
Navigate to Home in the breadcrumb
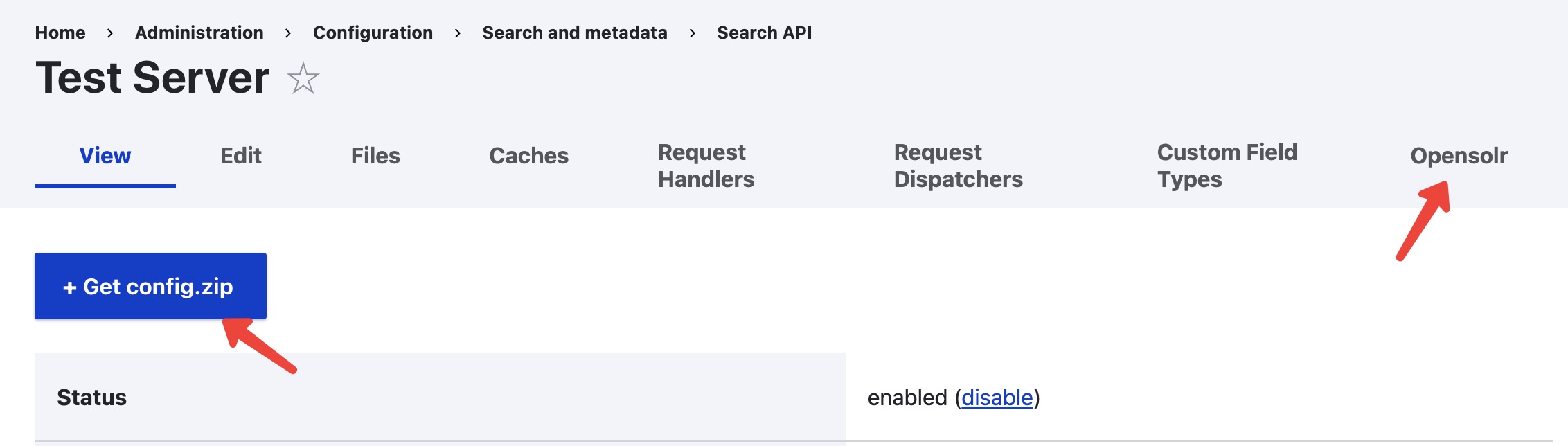tap(60, 32)
